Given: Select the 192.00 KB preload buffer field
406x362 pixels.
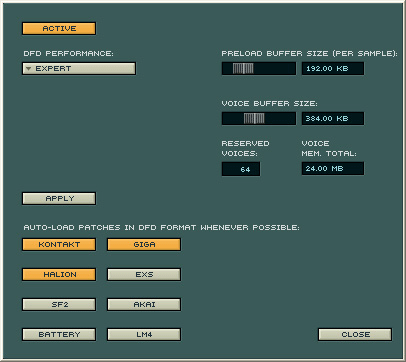Looking at the screenshot, I should (x=333, y=68).
